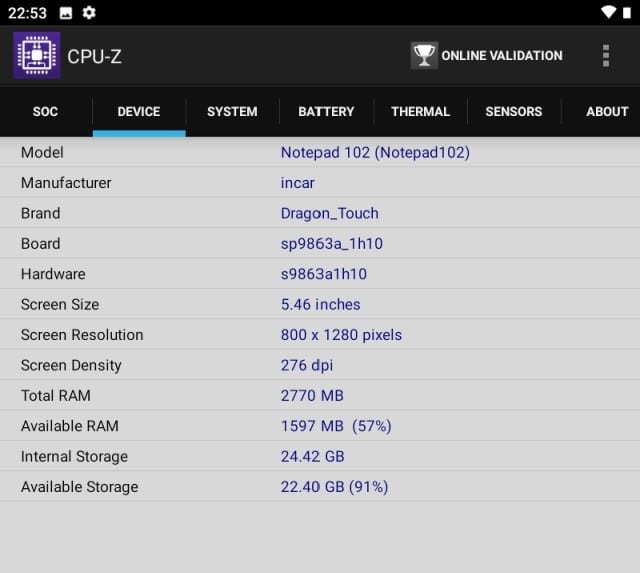Tap the value 1597 MB (57%)
640x573 pixels.
(x=336, y=426)
